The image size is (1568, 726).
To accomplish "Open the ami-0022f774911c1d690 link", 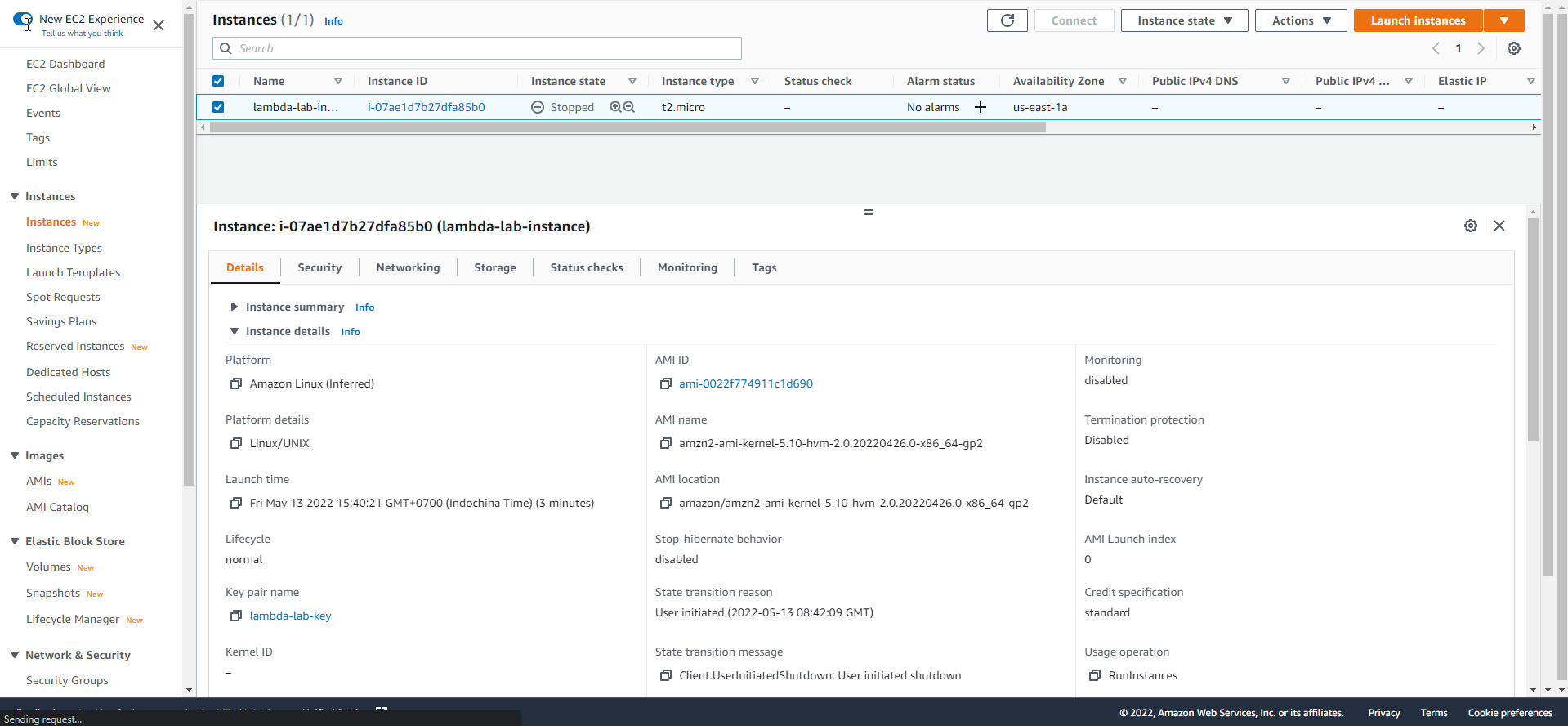I will pyautogui.click(x=746, y=383).
